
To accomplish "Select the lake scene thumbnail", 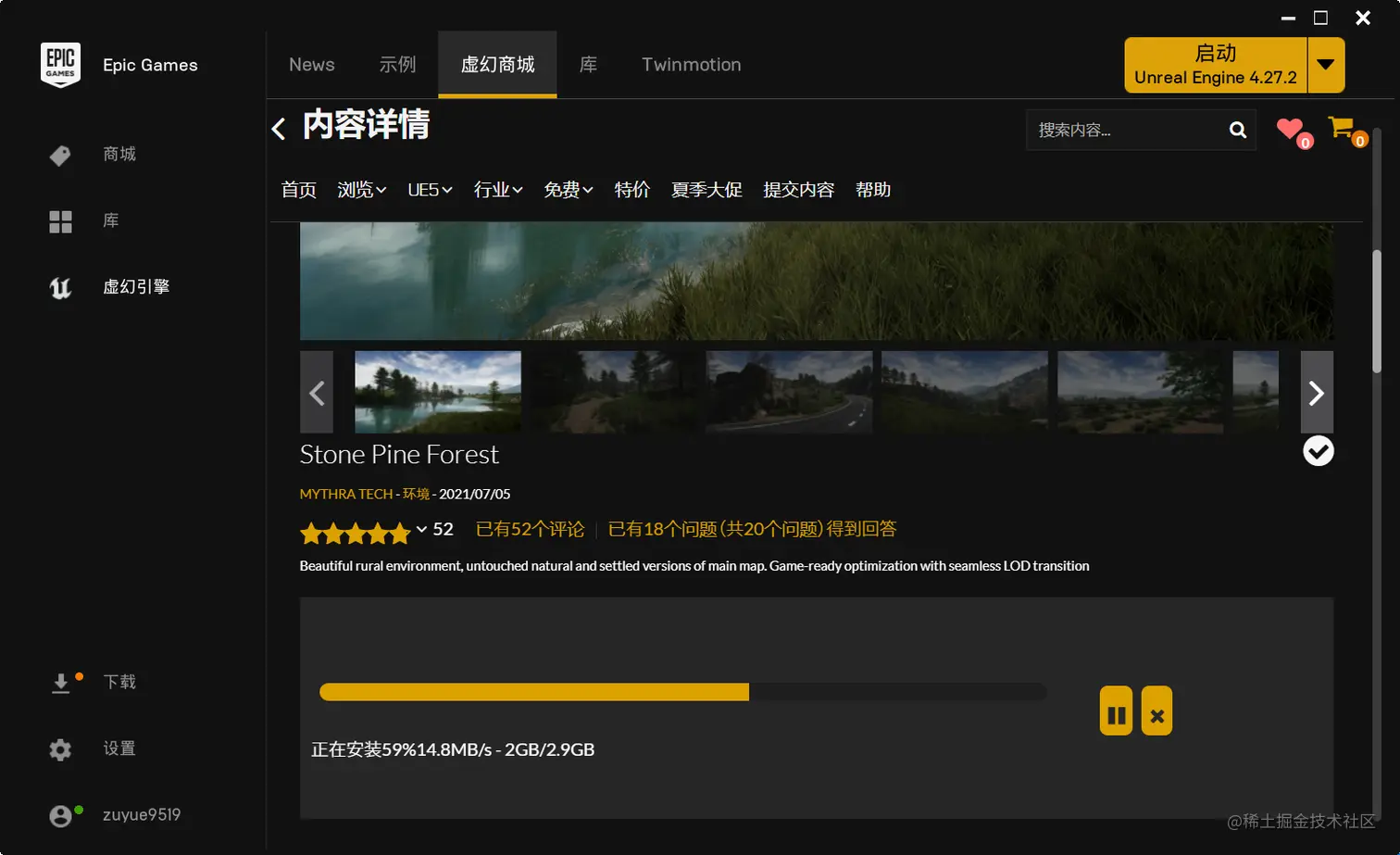I will point(438,392).
